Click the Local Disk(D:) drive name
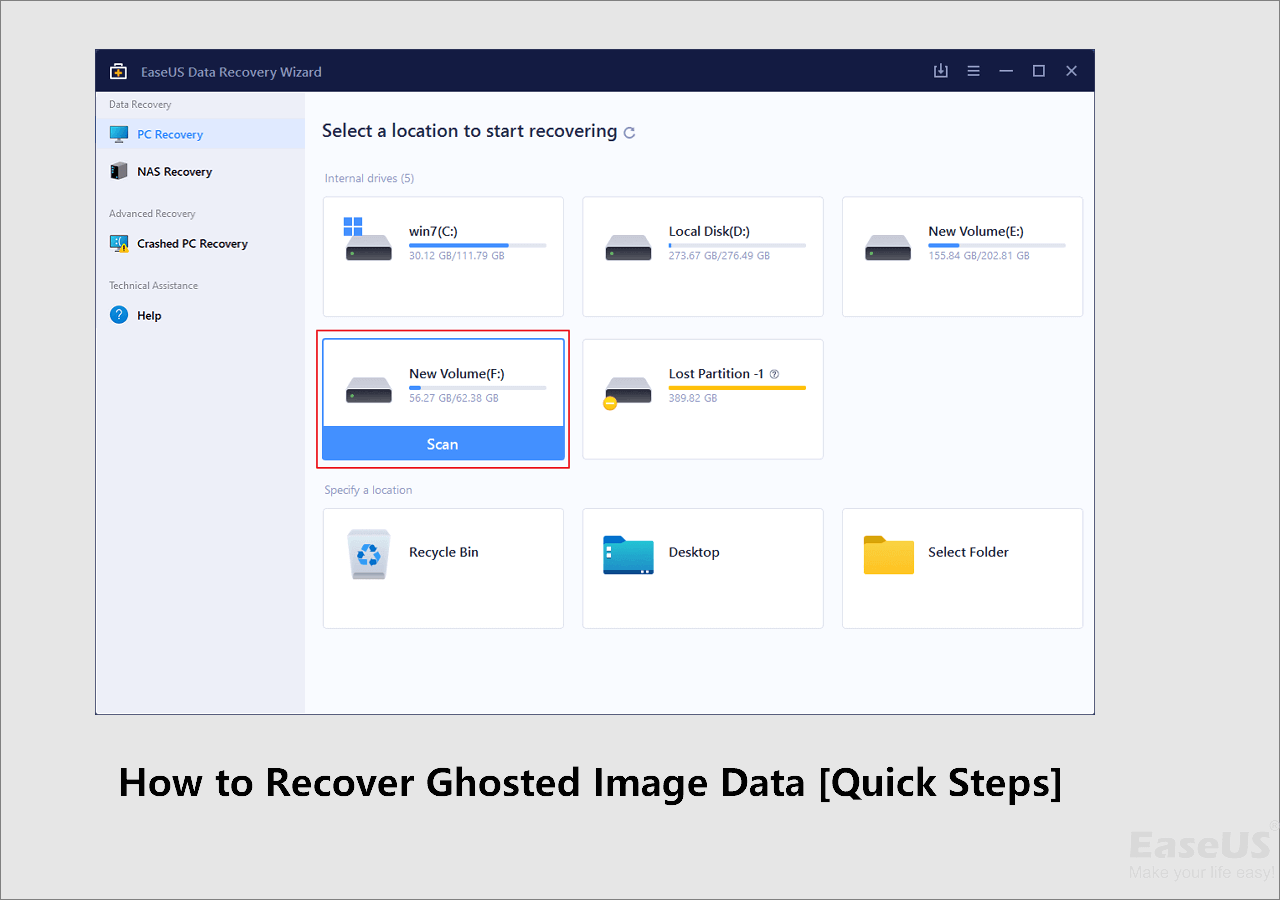This screenshot has width=1280, height=900. pyautogui.click(x=709, y=231)
